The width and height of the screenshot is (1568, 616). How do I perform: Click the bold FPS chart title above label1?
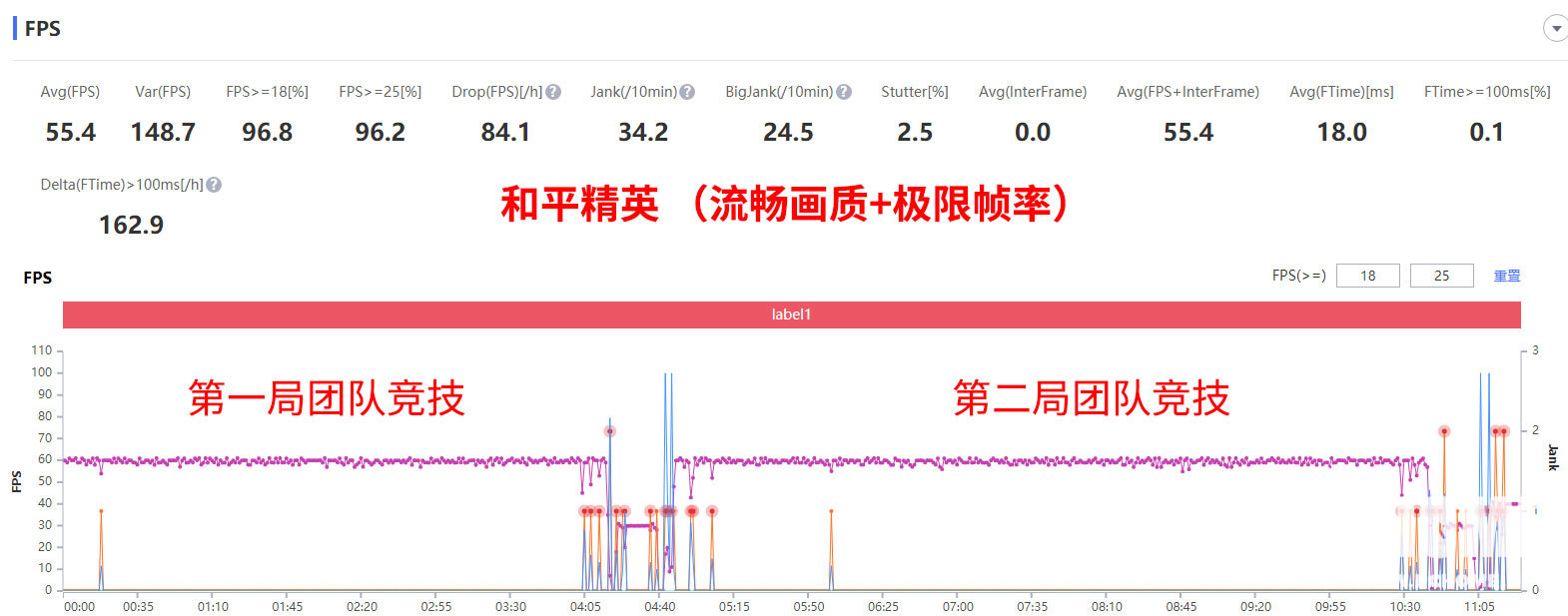click(38, 278)
